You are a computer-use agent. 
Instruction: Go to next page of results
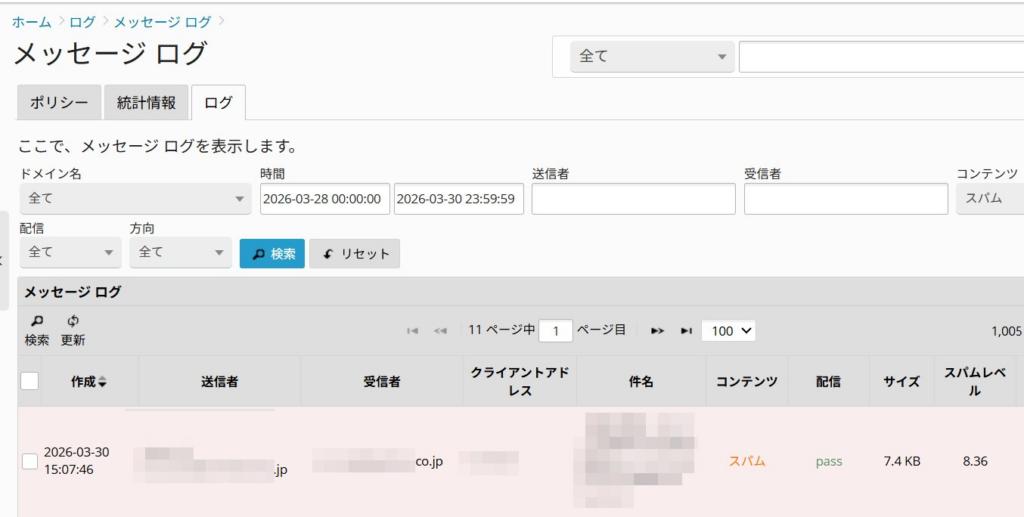[657, 331]
